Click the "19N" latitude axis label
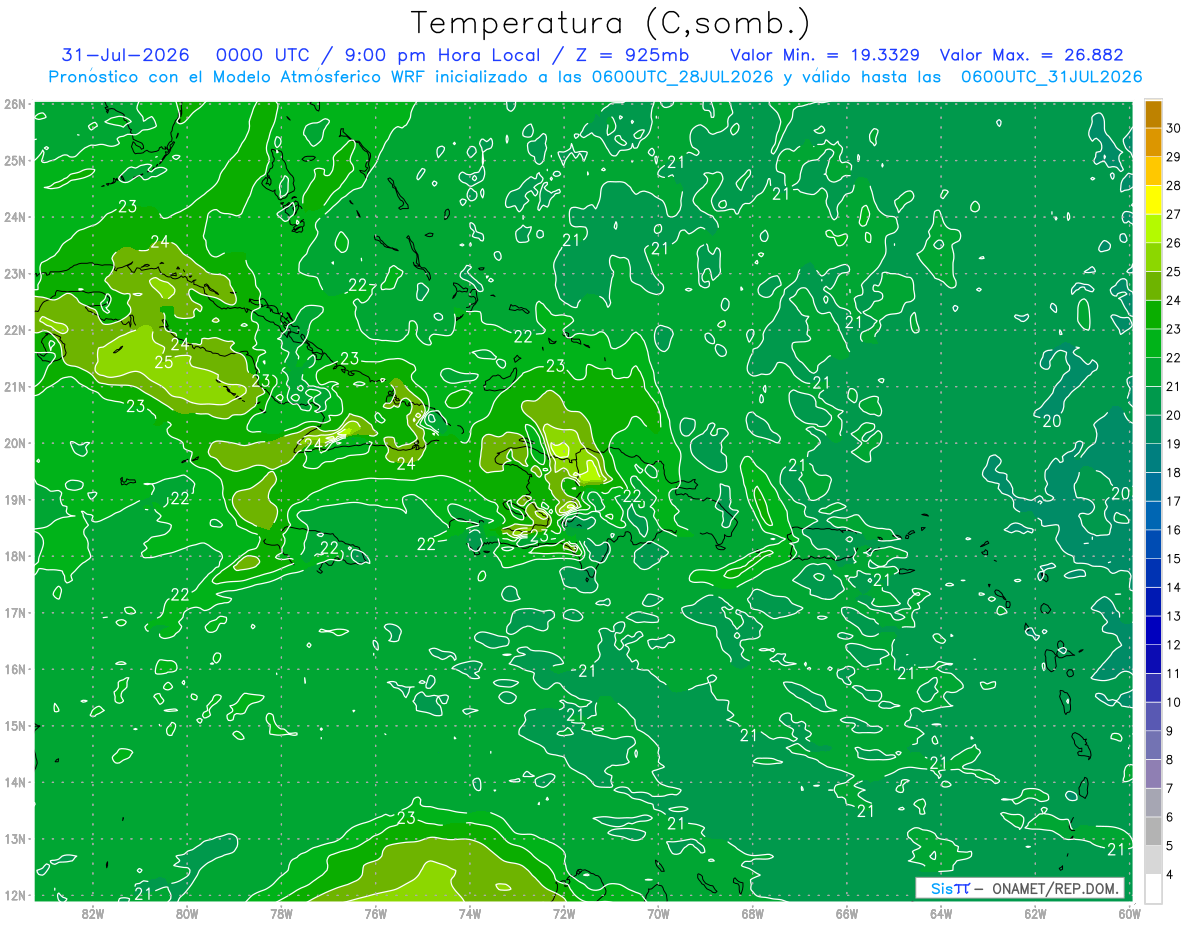Viewport: 1200px width, 927px height. click(16, 499)
